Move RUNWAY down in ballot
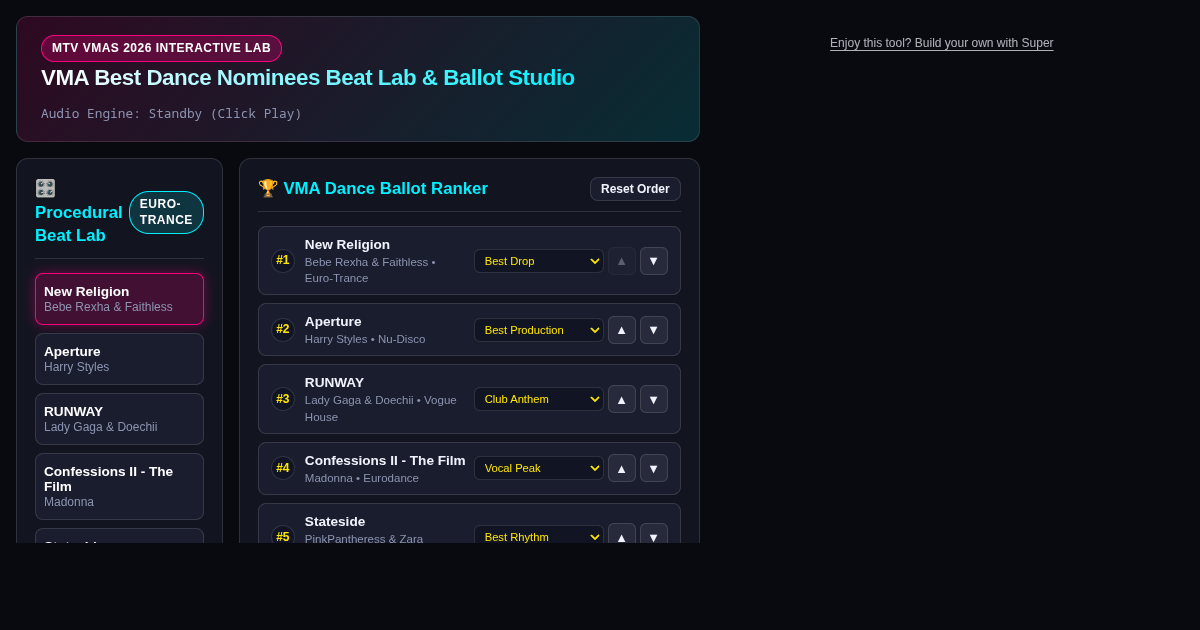 654,399
